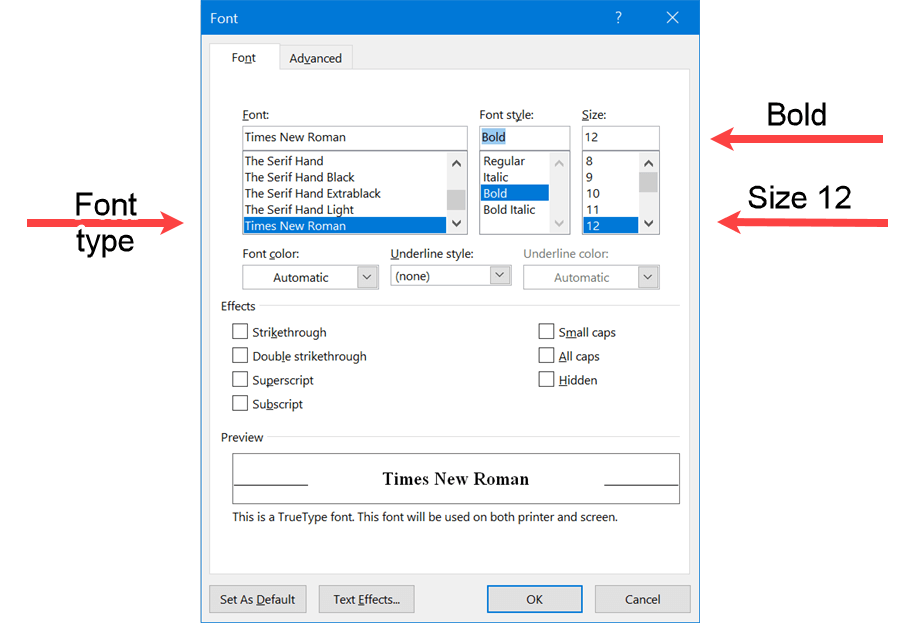Turn on All caps
Image resolution: width=900 pixels, height=623 pixels.
pyautogui.click(x=546, y=355)
